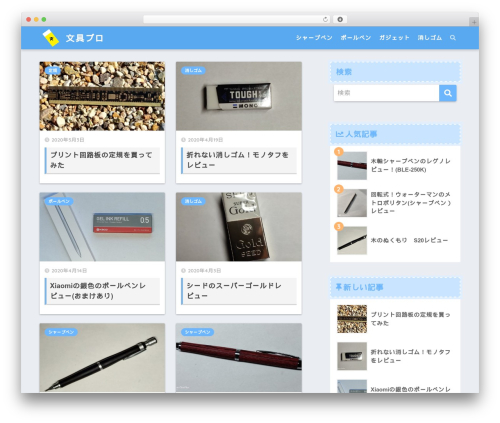Click the 検索 sidebar widget heading
This screenshot has height=423, width=500.
pos(344,72)
